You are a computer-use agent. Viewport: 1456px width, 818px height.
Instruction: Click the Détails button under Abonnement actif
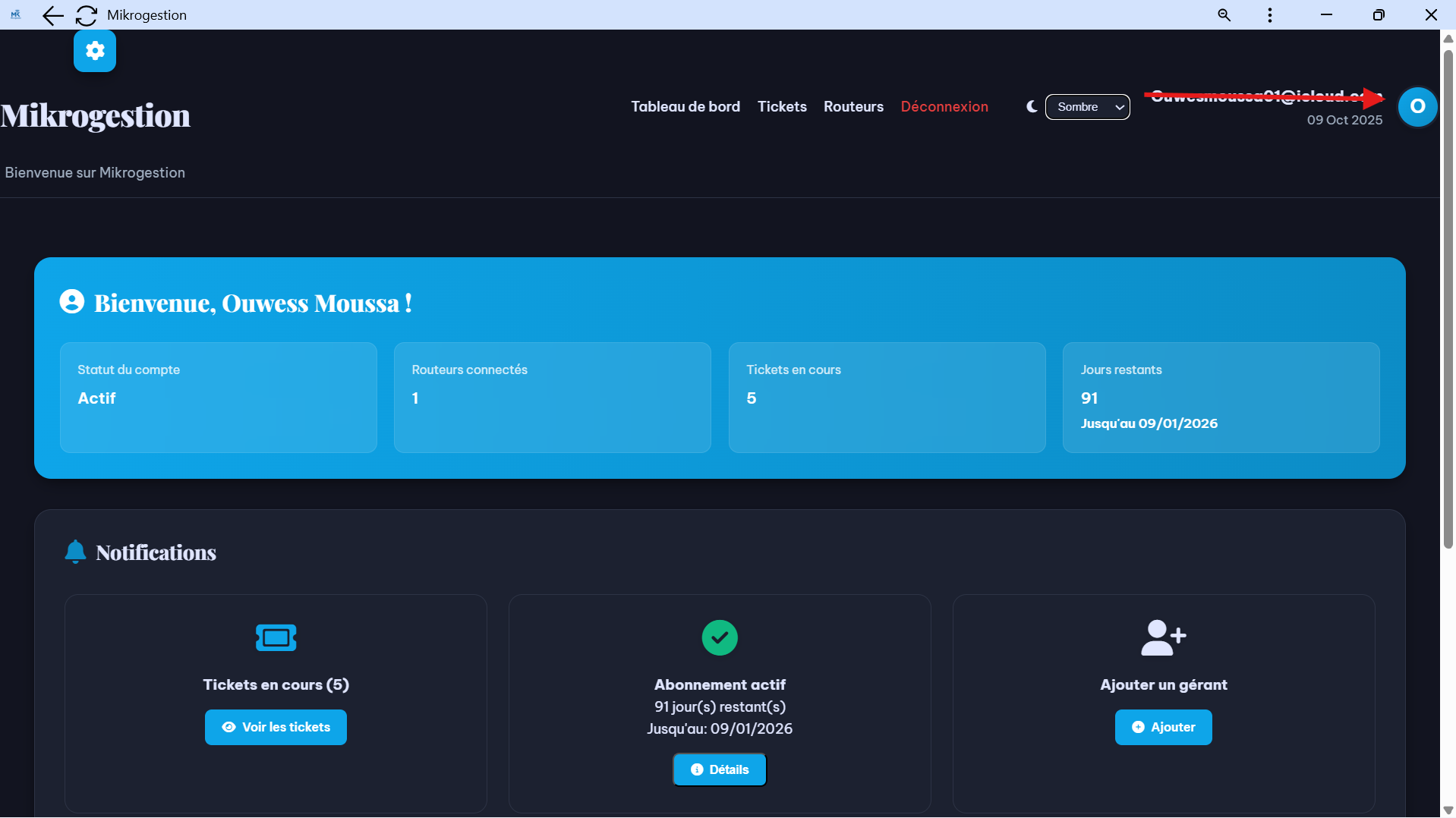(719, 769)
